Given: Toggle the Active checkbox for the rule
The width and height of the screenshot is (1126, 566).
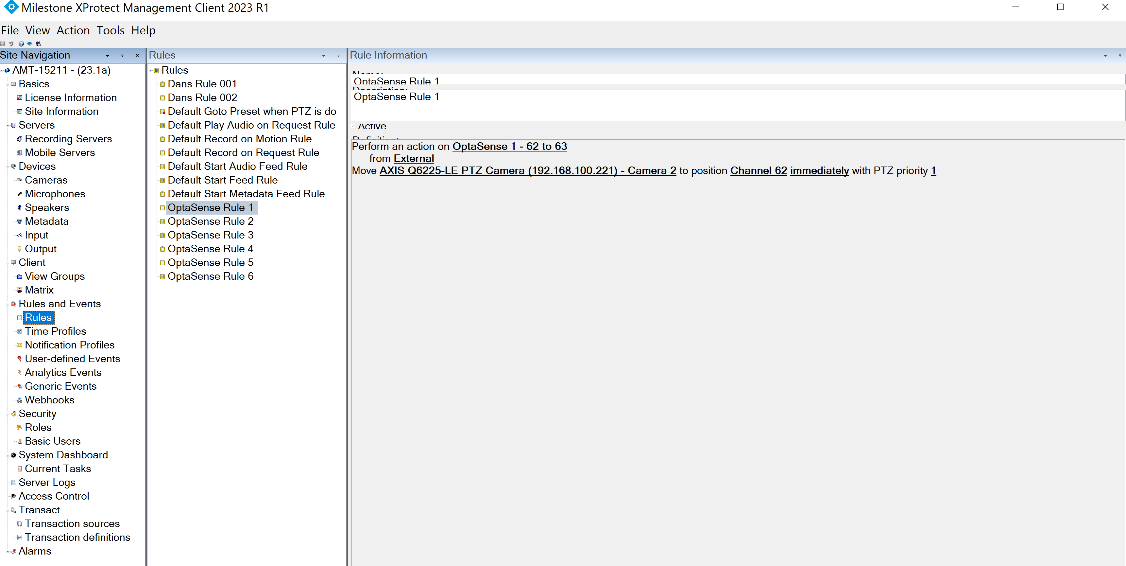Looking at the screenshot, I should pyautogui.click(x=355, y=127).
